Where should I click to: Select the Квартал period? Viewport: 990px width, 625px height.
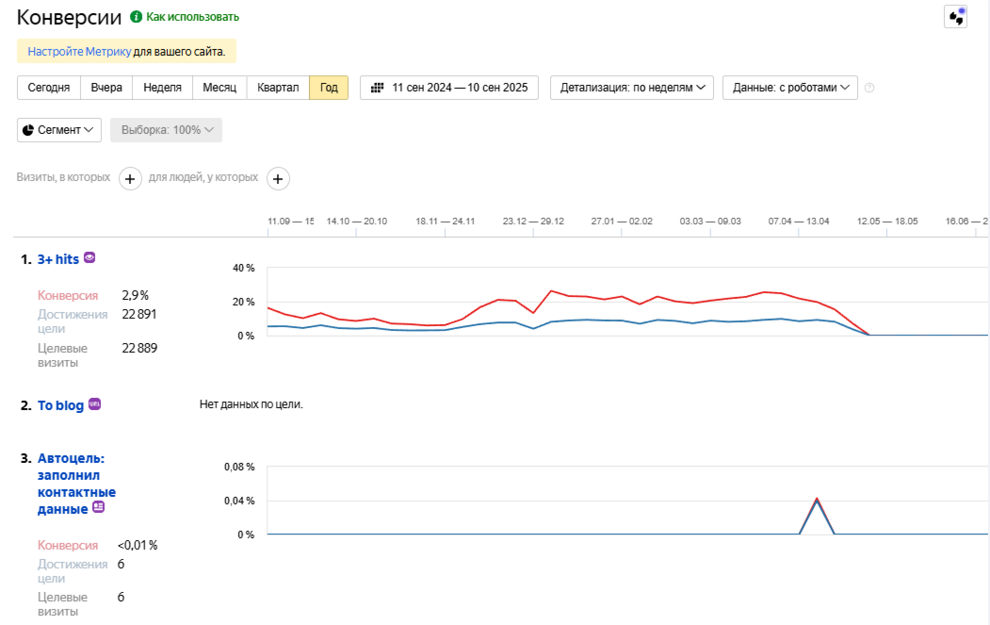click(x=278, y=88)
